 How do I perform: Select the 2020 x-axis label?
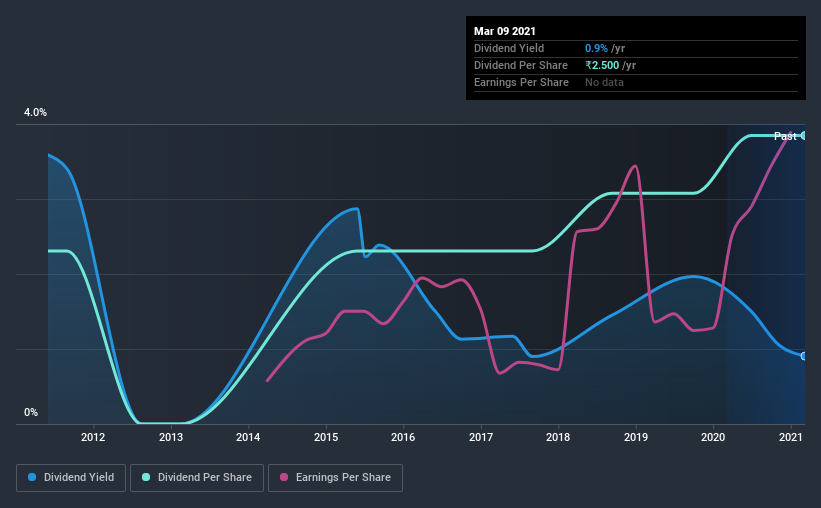tap(713, 437)
